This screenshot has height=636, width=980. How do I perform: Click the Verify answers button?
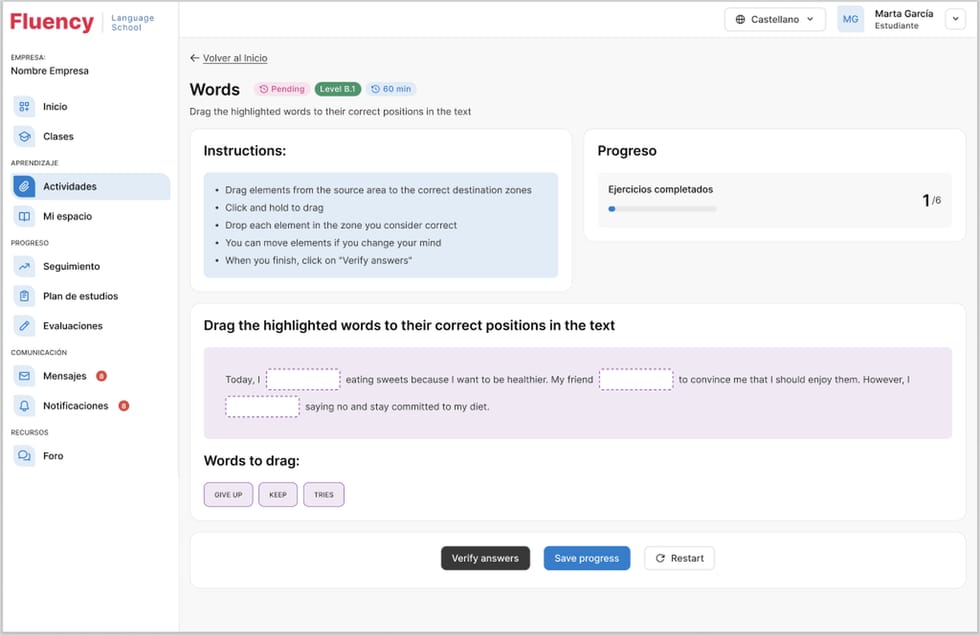click(485, 558)
